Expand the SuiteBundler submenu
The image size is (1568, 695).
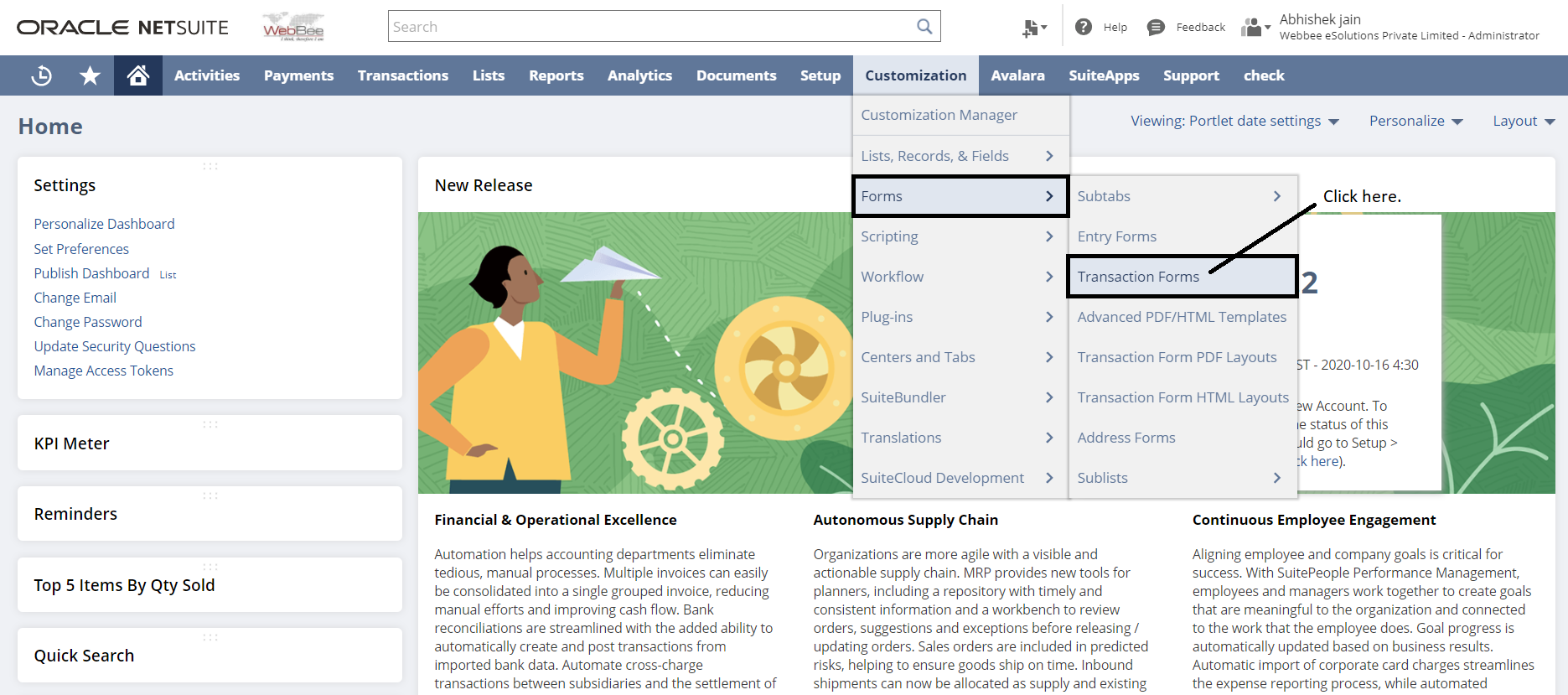961,397
